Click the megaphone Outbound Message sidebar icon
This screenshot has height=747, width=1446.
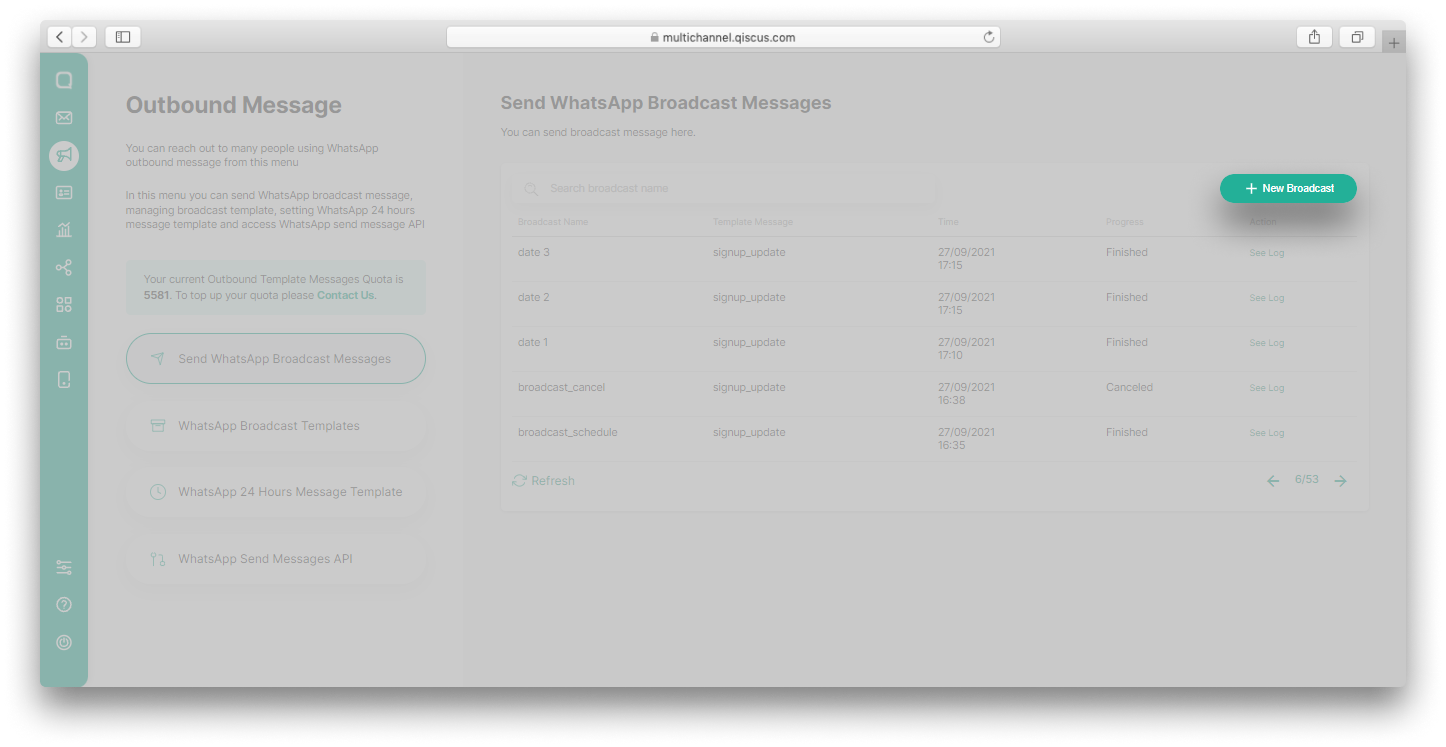pos(64,155)
